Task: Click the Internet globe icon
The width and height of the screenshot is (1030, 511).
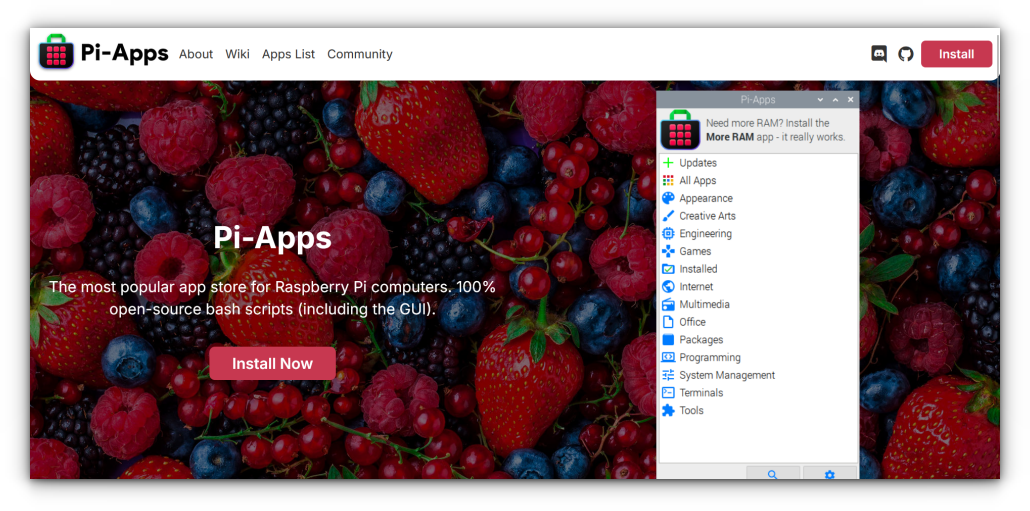Action: [669, 287]
